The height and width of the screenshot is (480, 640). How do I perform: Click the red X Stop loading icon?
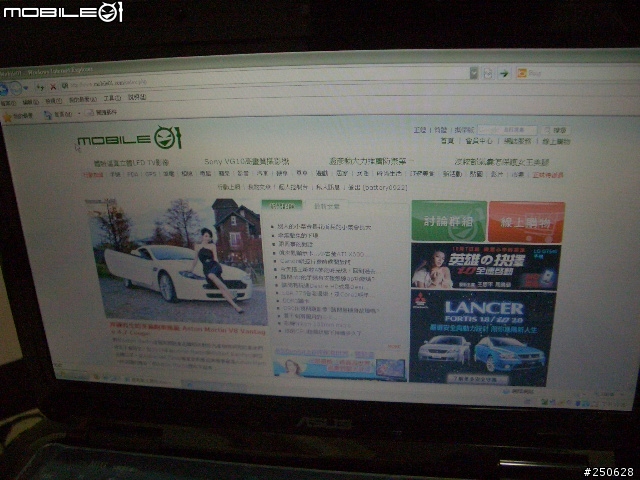click(x=53, y=87)
